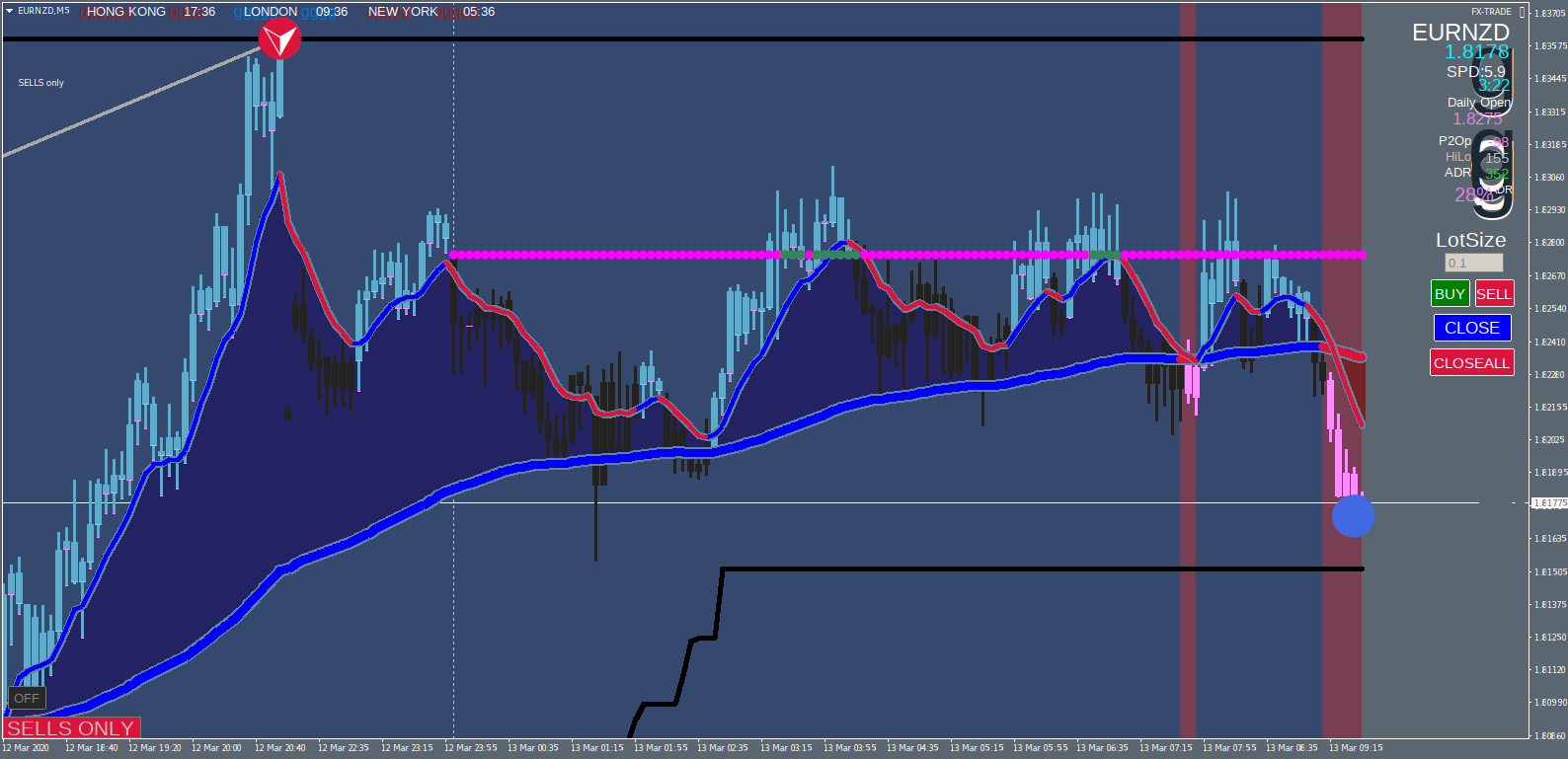Click the EURNZD symbol title in panel
The image size is (1568, 759).
1460,33
